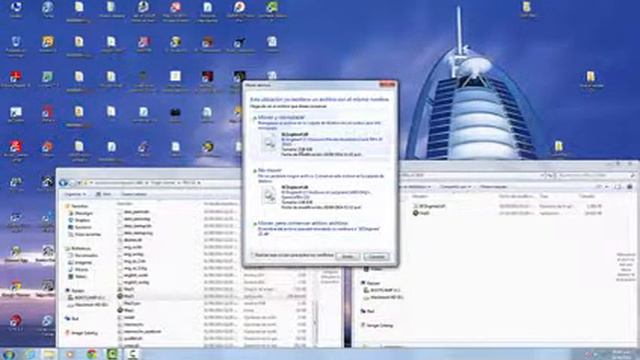This screenshot has width=640, height=360.
Task: Click the Cancelar button in the dialog
Action: coord(376,256)
